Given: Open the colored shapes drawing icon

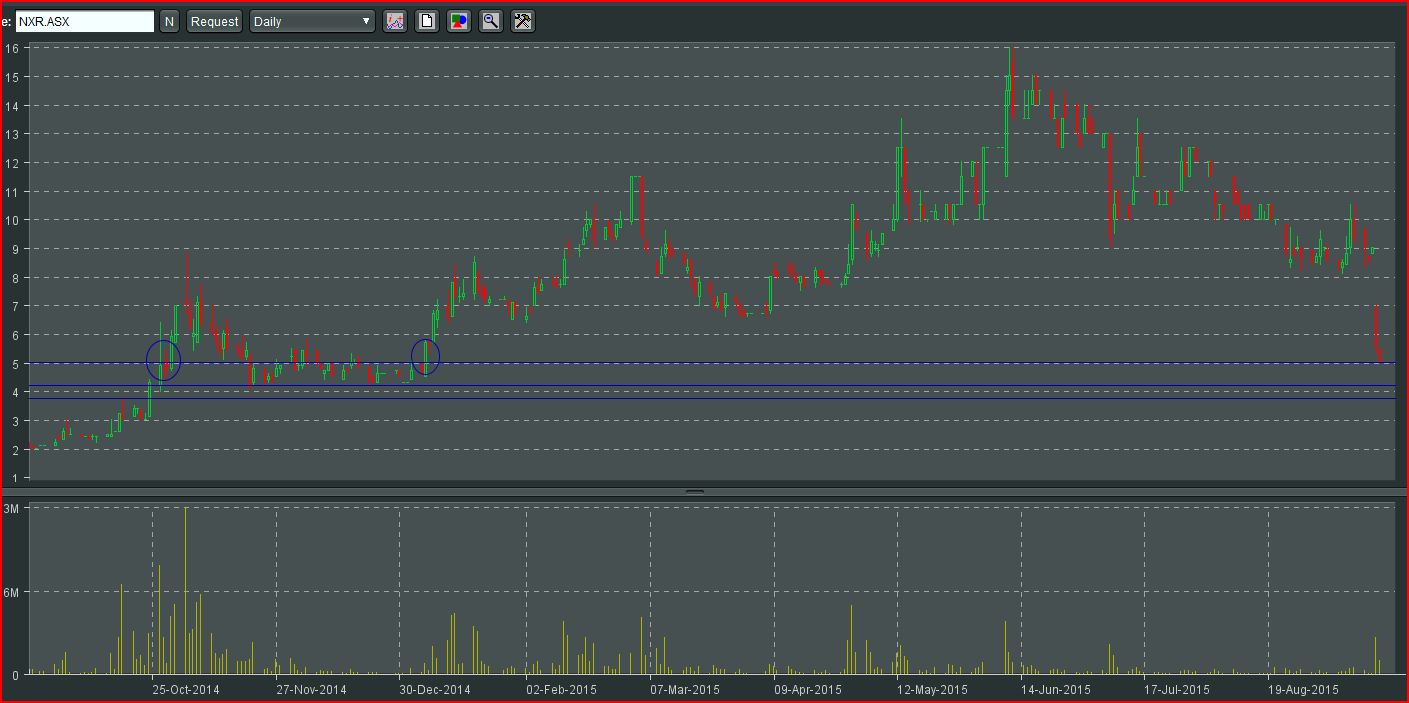Looking at the screenshot, I should coord(459,21).
